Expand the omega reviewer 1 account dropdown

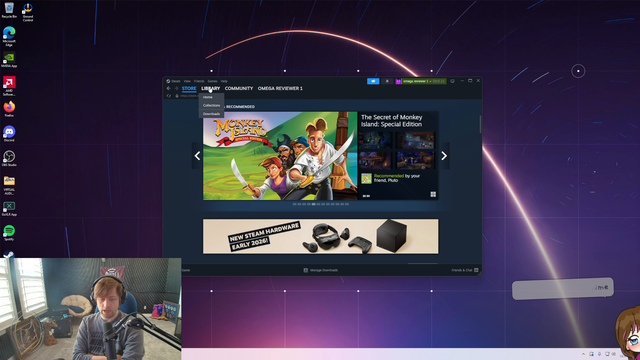coord(424,81)
